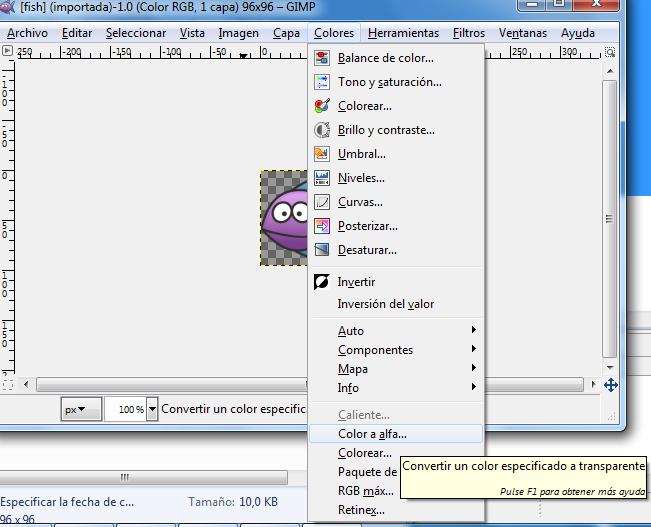Open the Herramientas menu
Image resolution: width=651 pixels, height=527 pixels.
click(x=403, y=33)
